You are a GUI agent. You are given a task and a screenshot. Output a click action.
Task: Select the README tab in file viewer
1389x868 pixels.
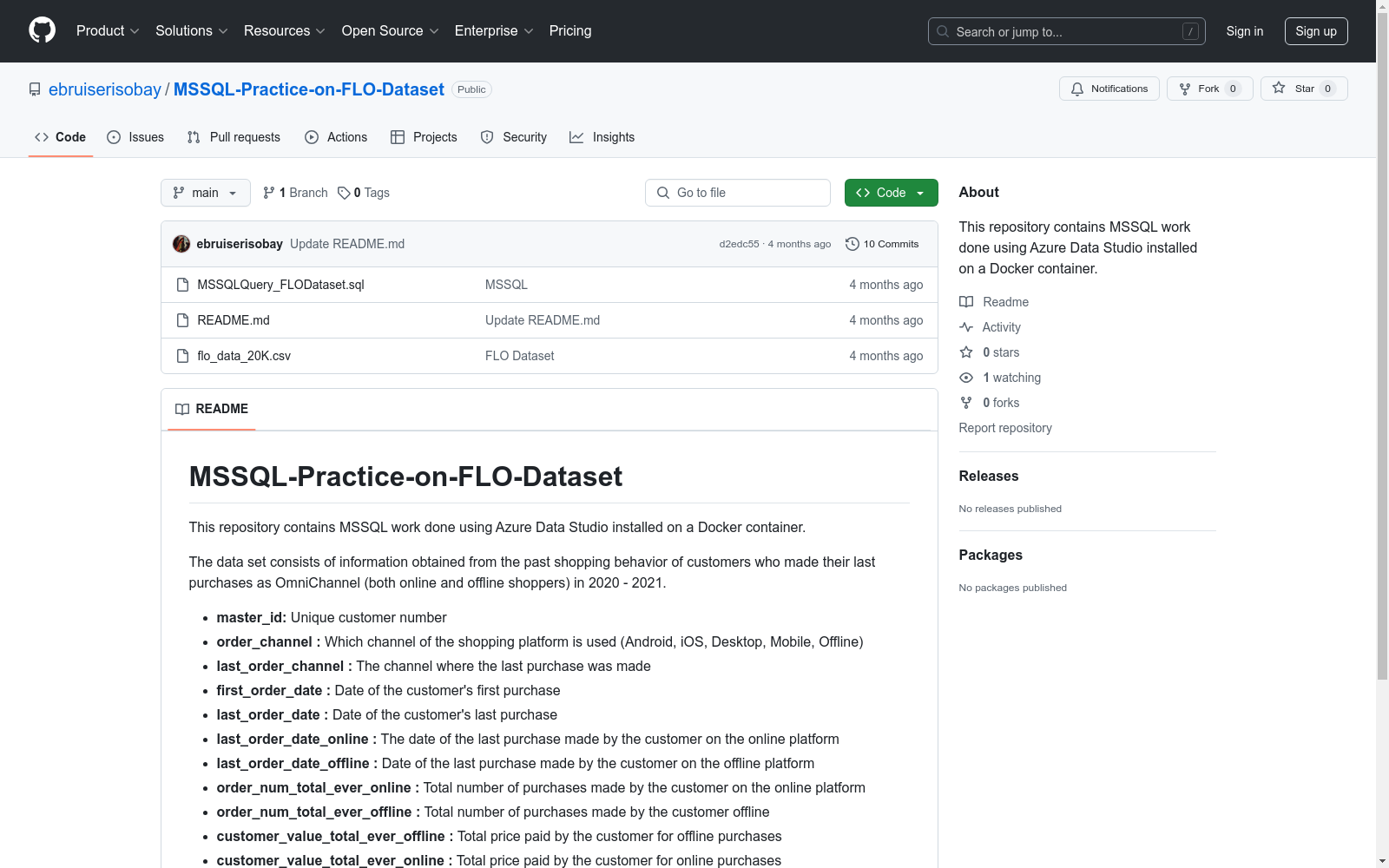(x=212, y=409)
